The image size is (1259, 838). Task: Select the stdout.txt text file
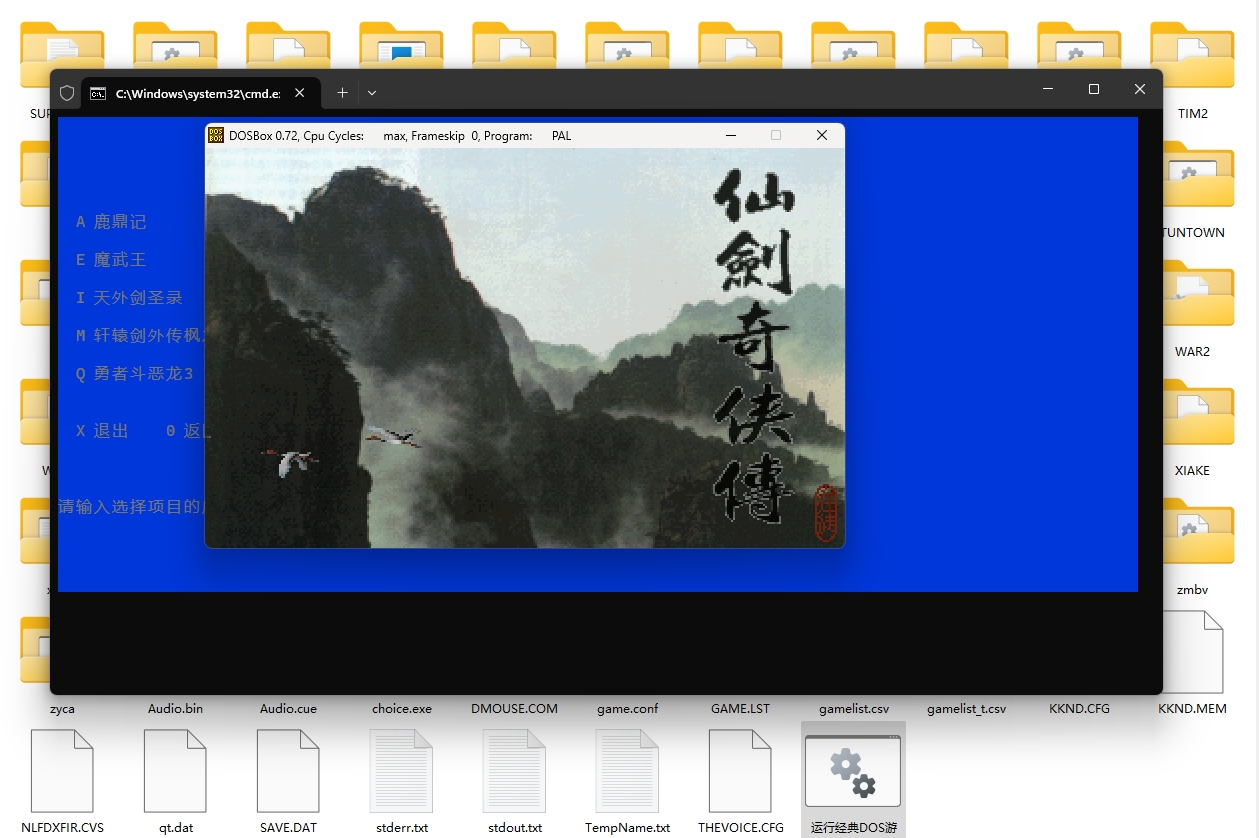(515, 770)
